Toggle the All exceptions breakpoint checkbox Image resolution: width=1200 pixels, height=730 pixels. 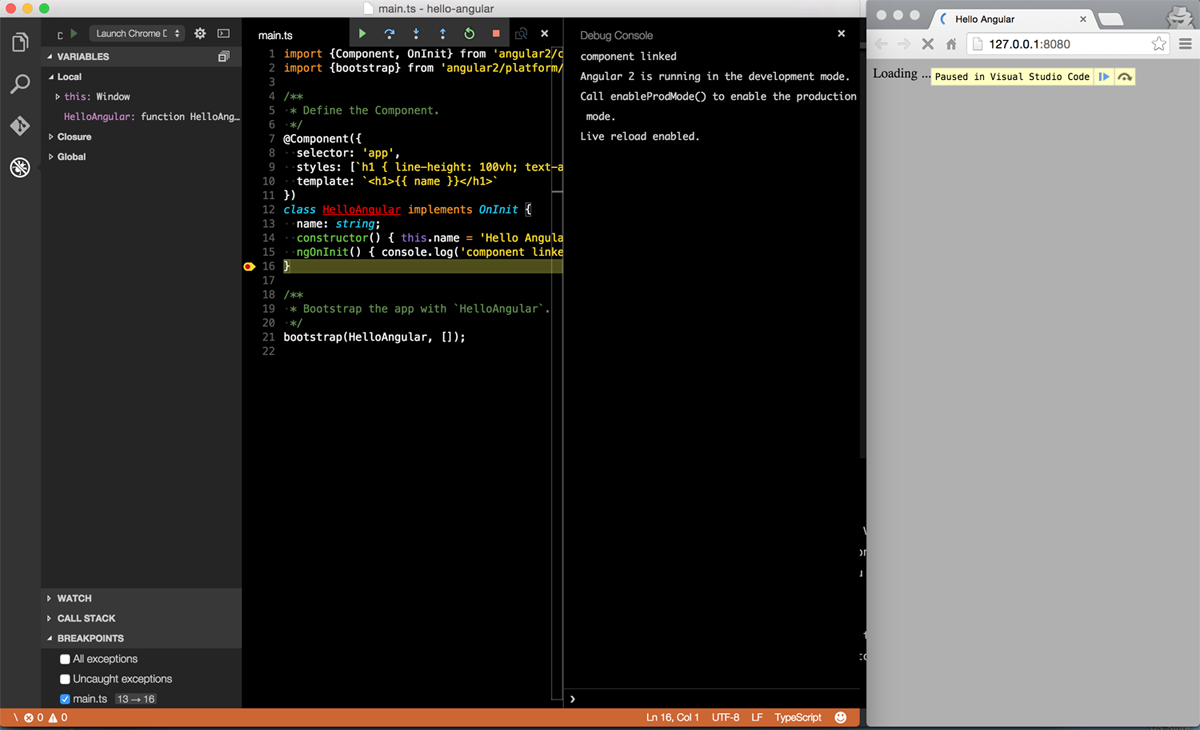pos(64,658)
